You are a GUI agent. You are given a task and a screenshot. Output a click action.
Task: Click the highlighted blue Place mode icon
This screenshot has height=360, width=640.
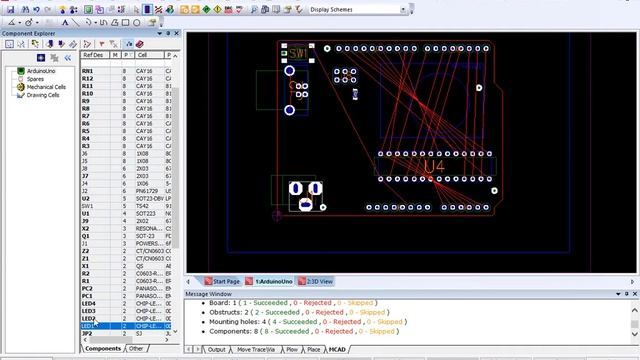click(148, 9)
